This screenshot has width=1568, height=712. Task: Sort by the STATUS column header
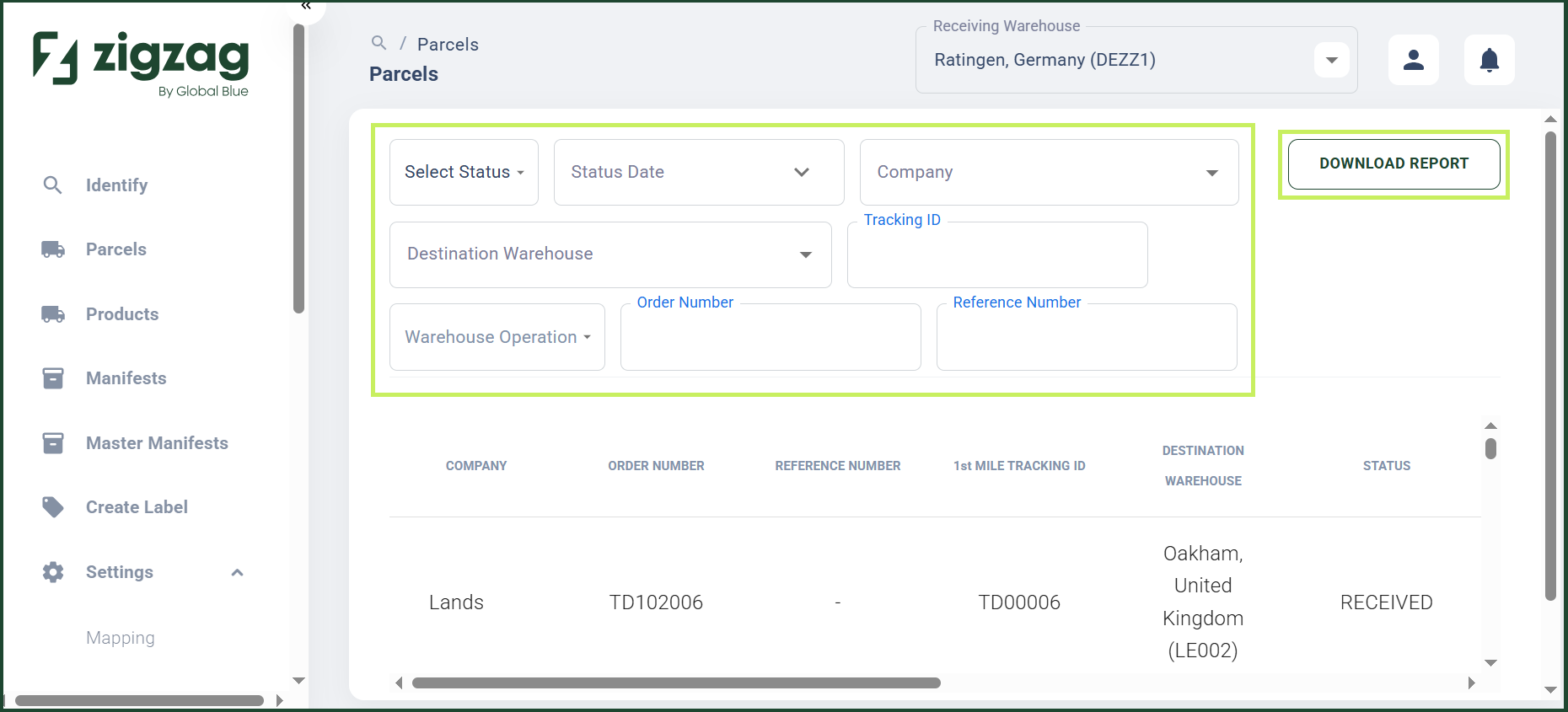tap(1387, 466)
